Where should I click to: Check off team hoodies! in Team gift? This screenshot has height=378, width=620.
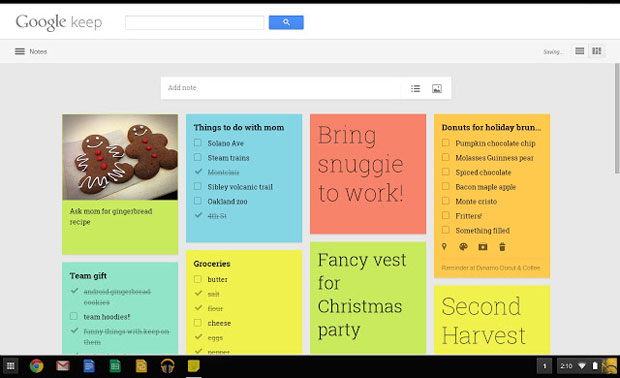[x=74, y=316]
